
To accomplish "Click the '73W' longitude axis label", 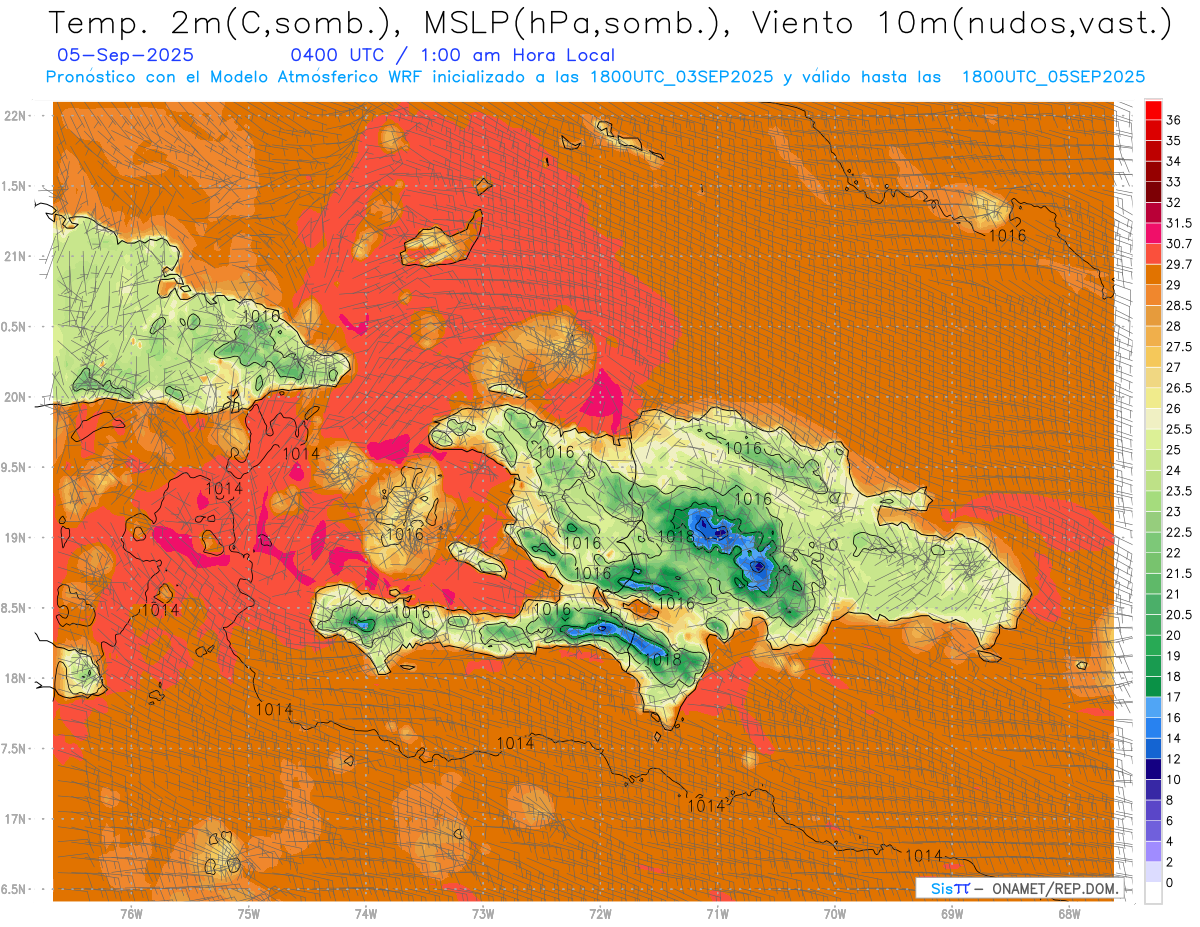I will (x=483, y=913).
